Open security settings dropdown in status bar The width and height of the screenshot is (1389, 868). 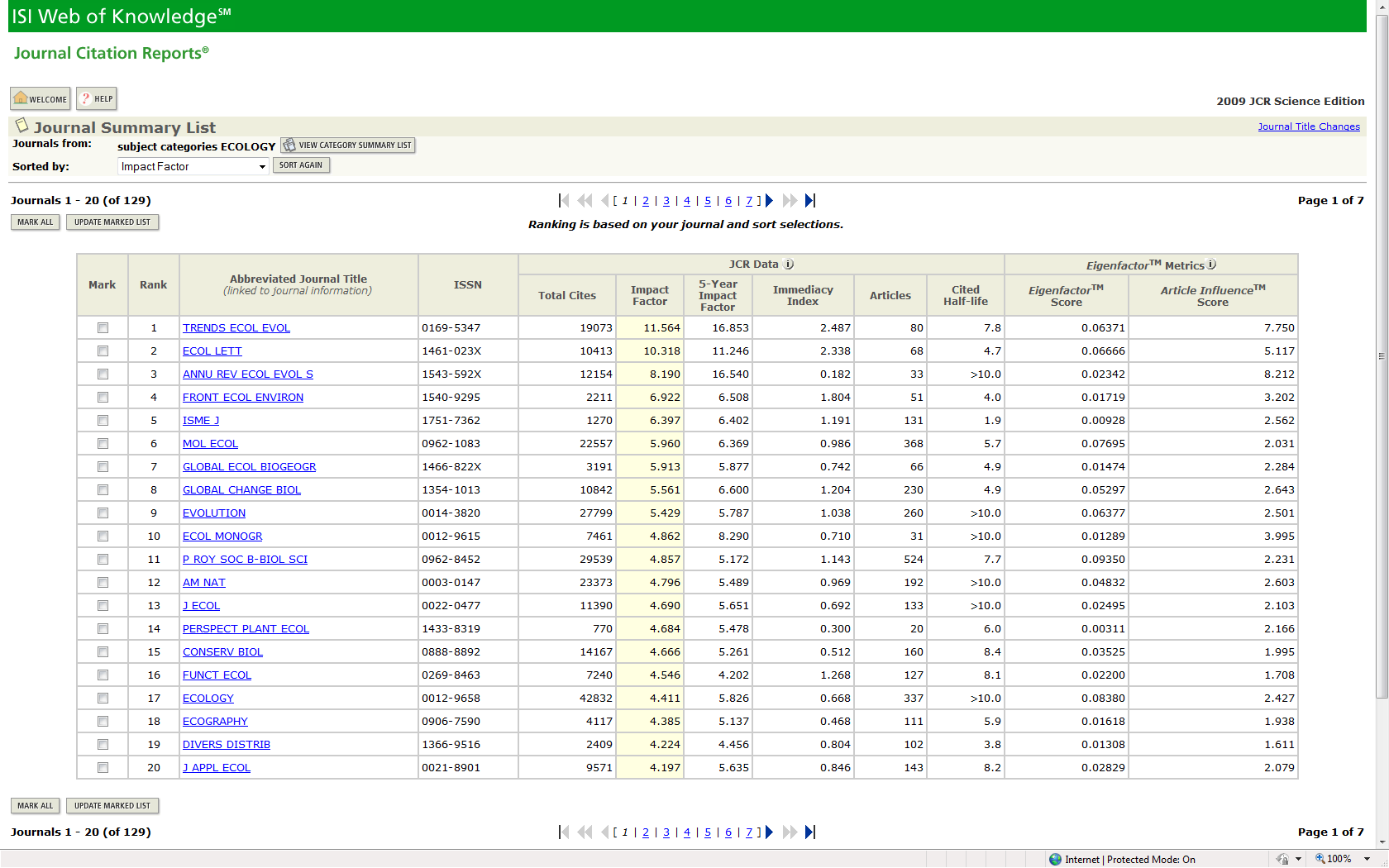(x=1299, y=859)
